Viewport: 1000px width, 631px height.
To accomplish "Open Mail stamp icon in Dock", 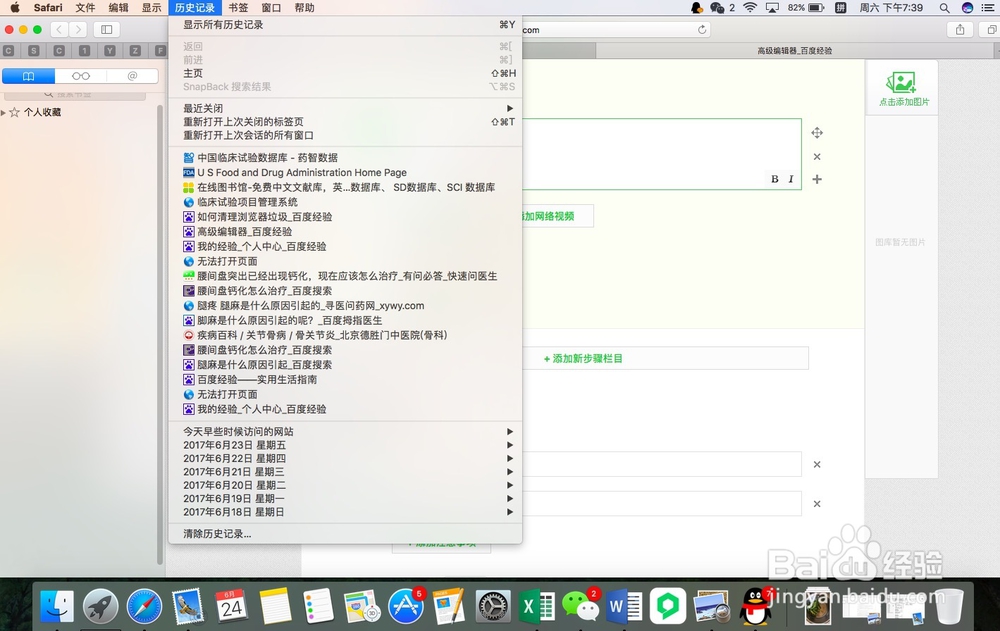I will 188,606.
